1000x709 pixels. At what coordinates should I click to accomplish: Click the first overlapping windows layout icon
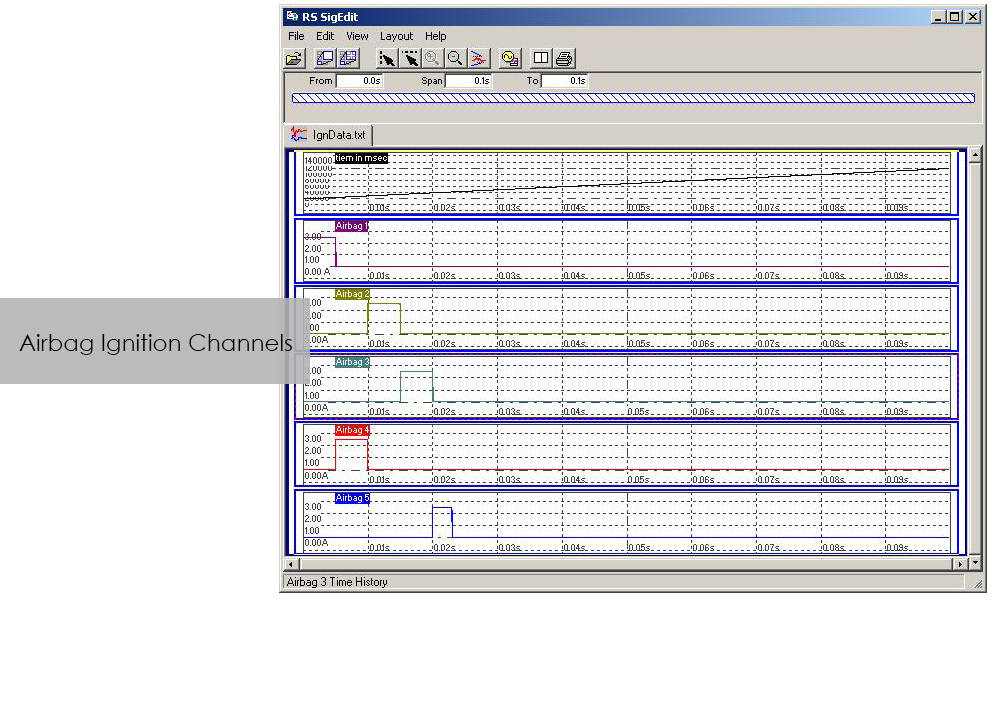pyautogui.click(x=325, y=59)
